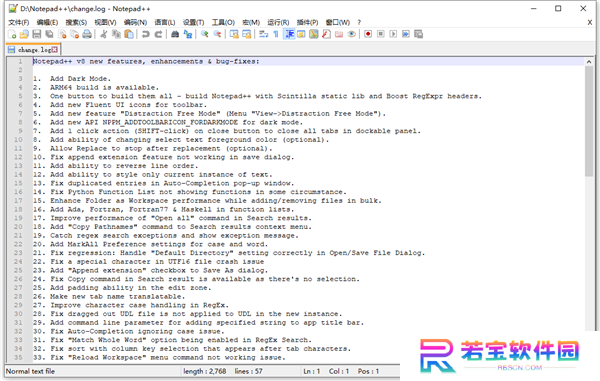
Task: Open the 设置(T) menu
Action: click(x=193, y=22)
